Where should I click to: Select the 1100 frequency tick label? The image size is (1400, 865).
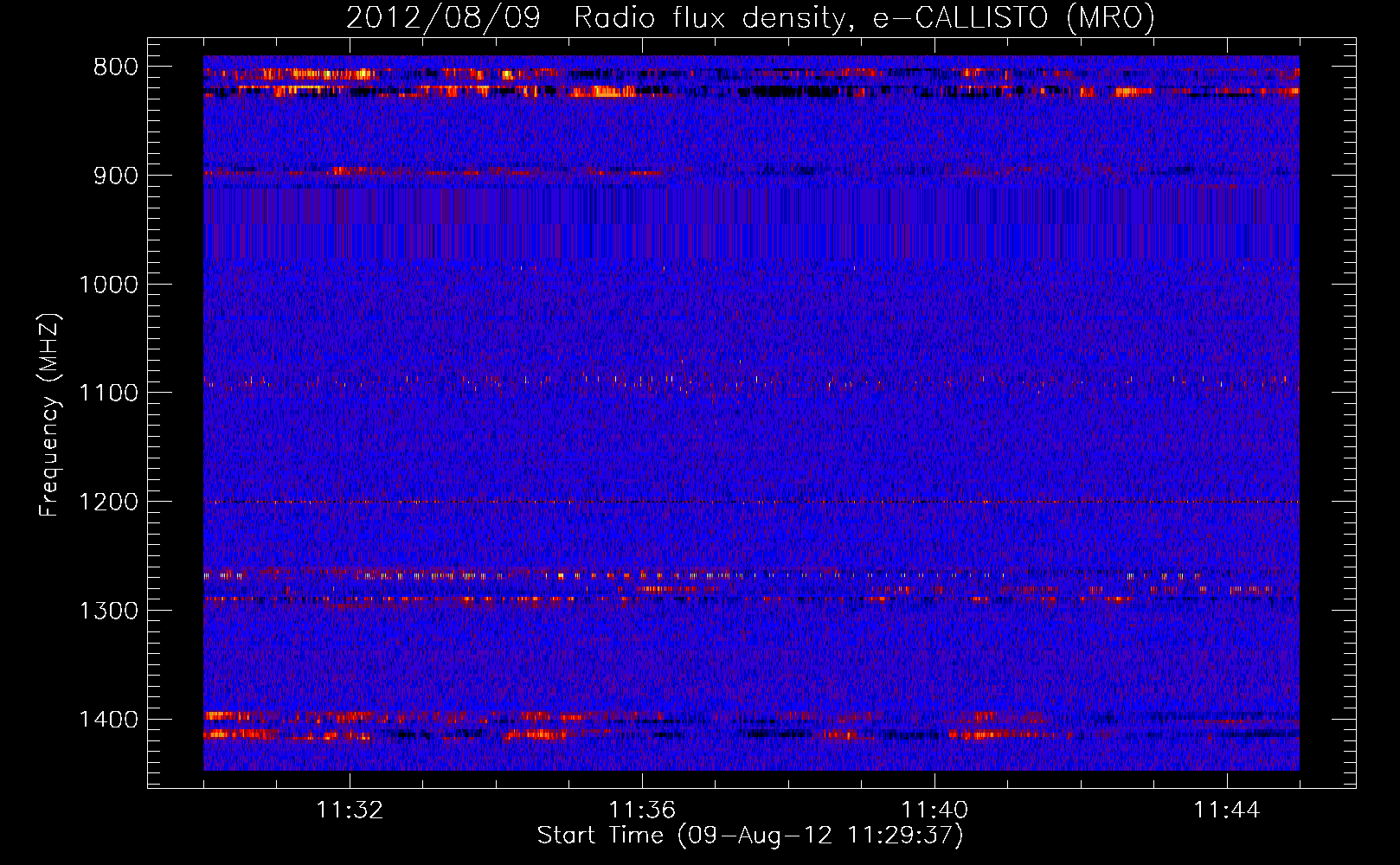pyautogui.click(x=109, y=394)
